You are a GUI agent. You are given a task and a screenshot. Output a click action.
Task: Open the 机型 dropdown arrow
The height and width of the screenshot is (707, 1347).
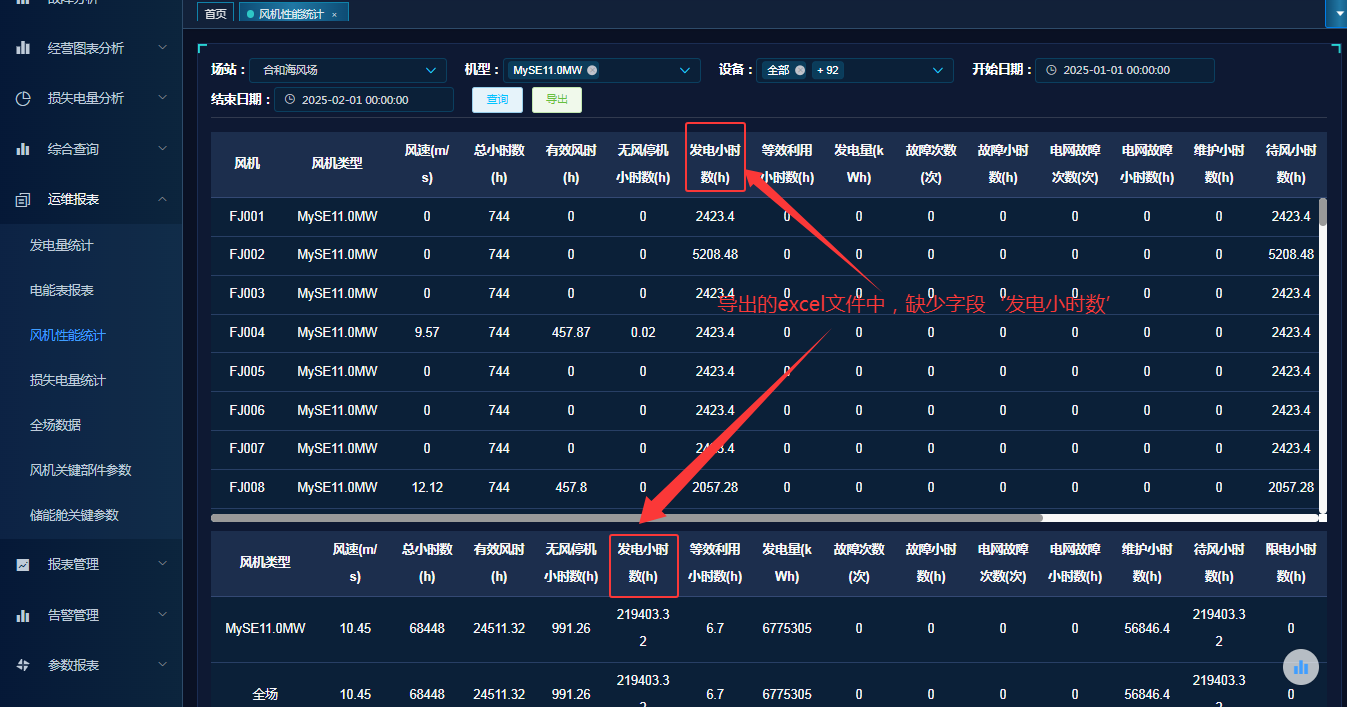(x=685, y=70)
